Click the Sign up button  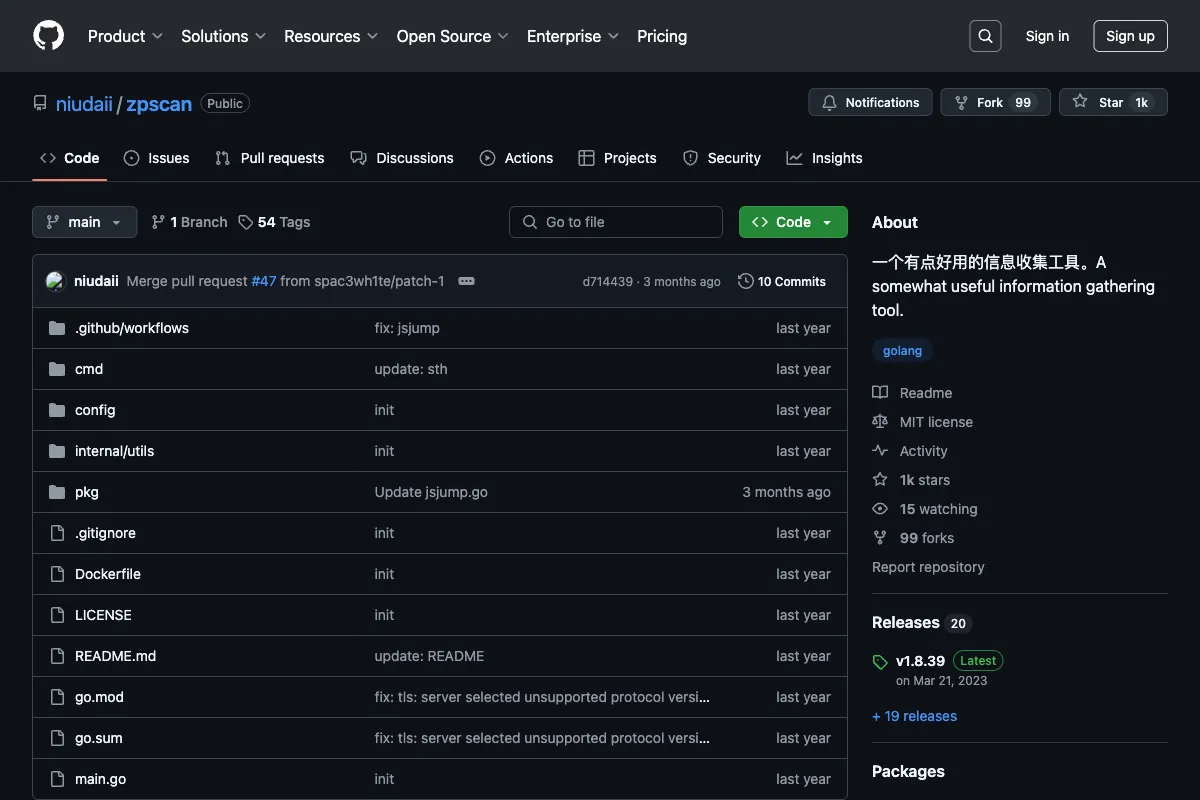point(1130,36)
